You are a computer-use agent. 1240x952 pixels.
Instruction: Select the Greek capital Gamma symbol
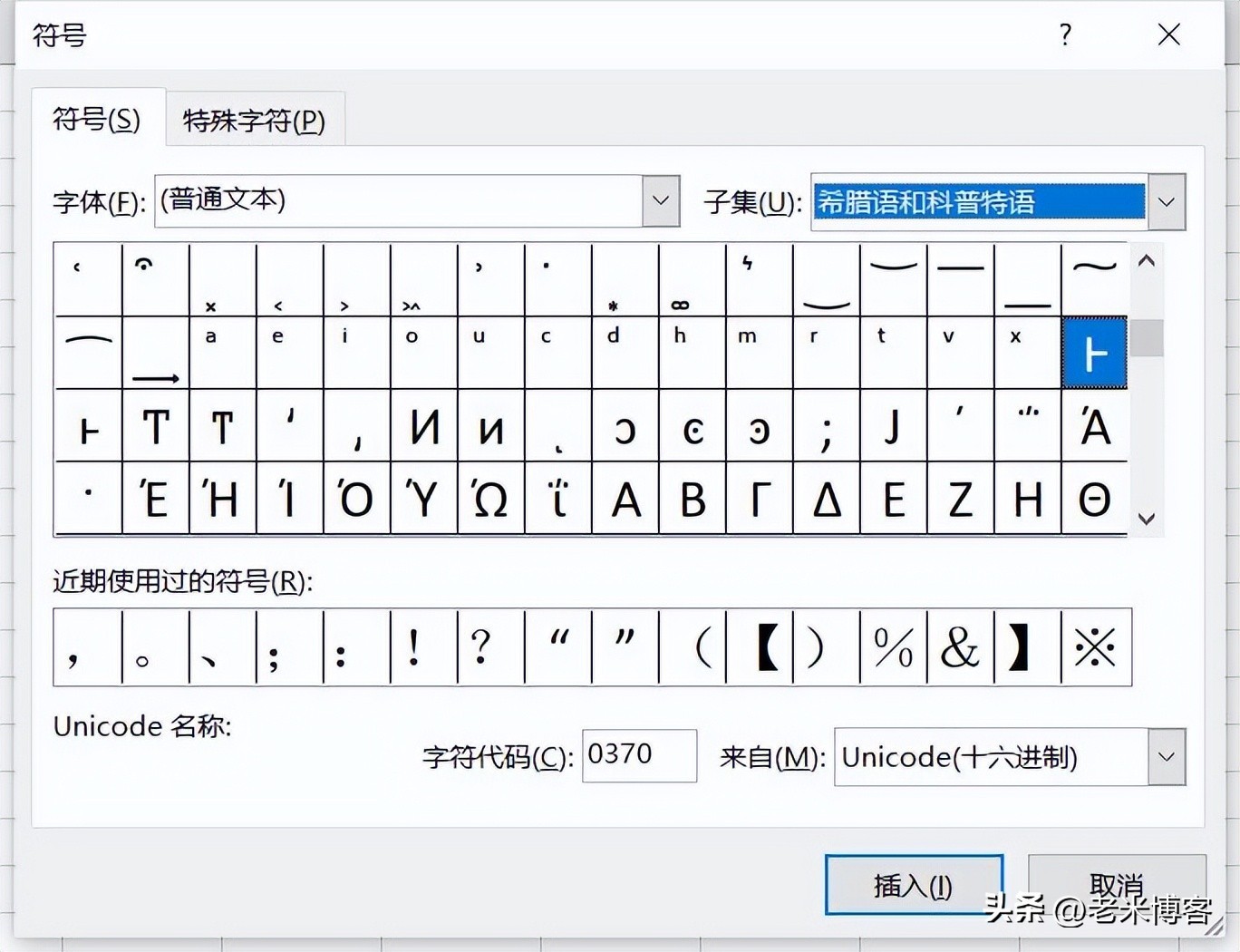(760, 499)
